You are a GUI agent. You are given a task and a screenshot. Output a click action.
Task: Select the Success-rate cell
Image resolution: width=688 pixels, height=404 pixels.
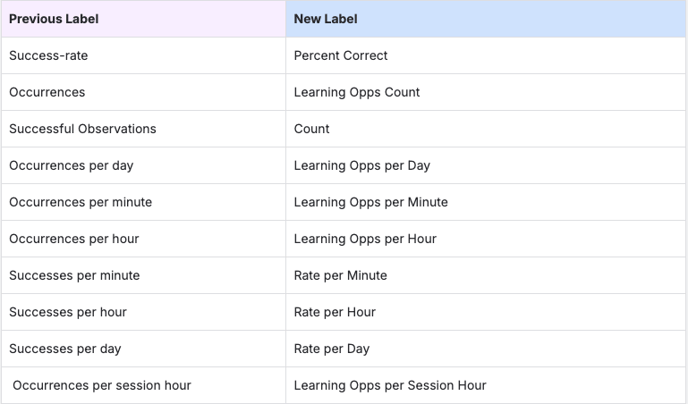click(x=49, y=56)
